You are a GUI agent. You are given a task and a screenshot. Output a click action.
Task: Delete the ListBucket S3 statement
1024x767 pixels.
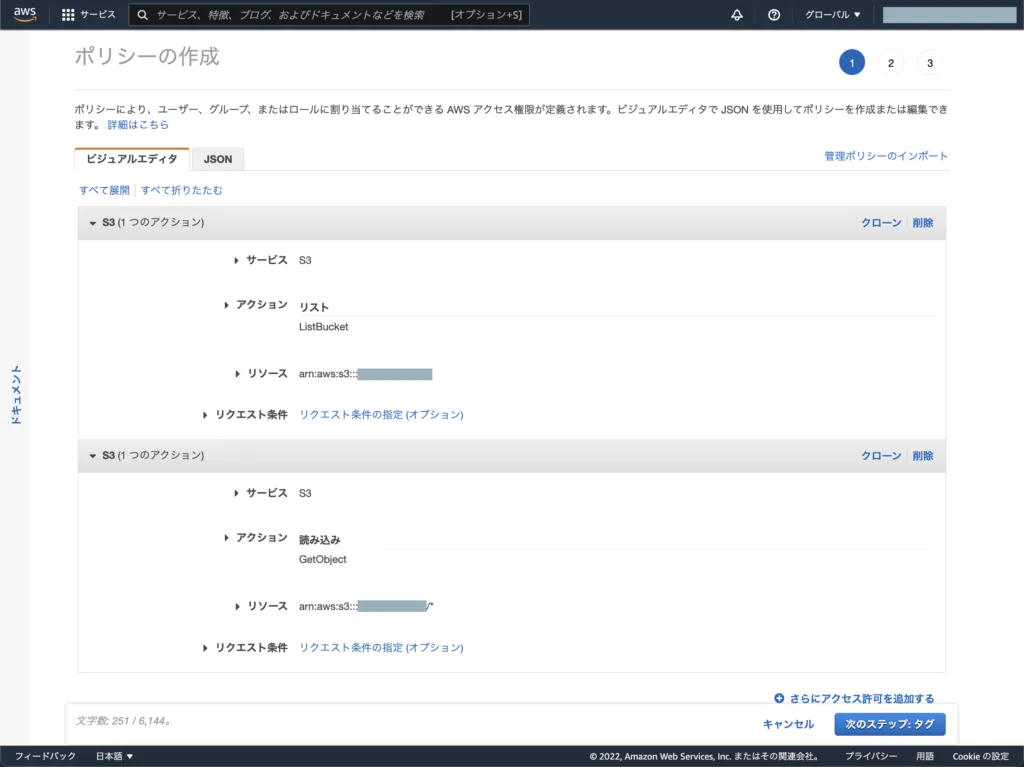click(x=923, y=223)
